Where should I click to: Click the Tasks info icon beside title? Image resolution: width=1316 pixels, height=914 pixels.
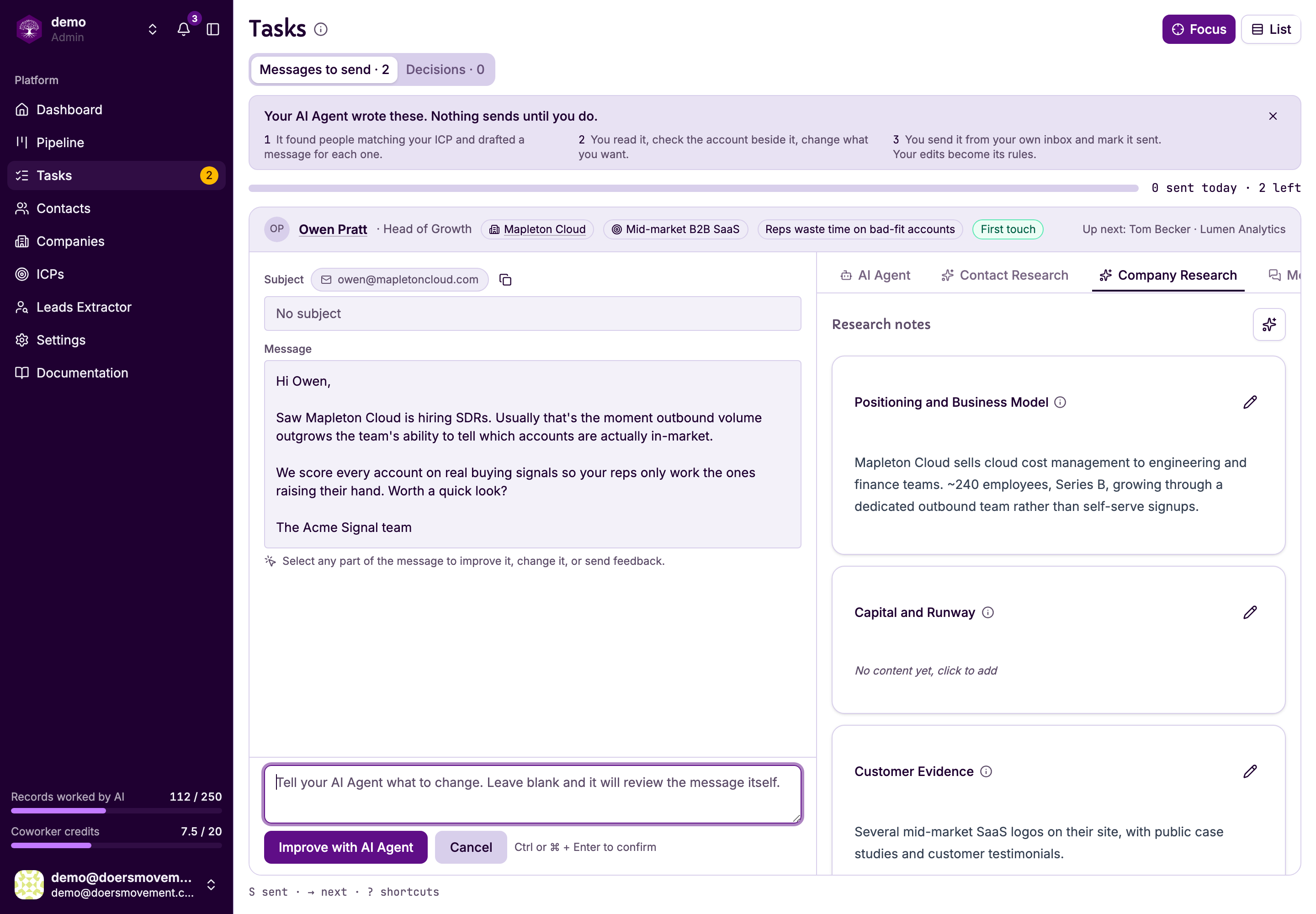pyautogui.click(x=321, y=29)
